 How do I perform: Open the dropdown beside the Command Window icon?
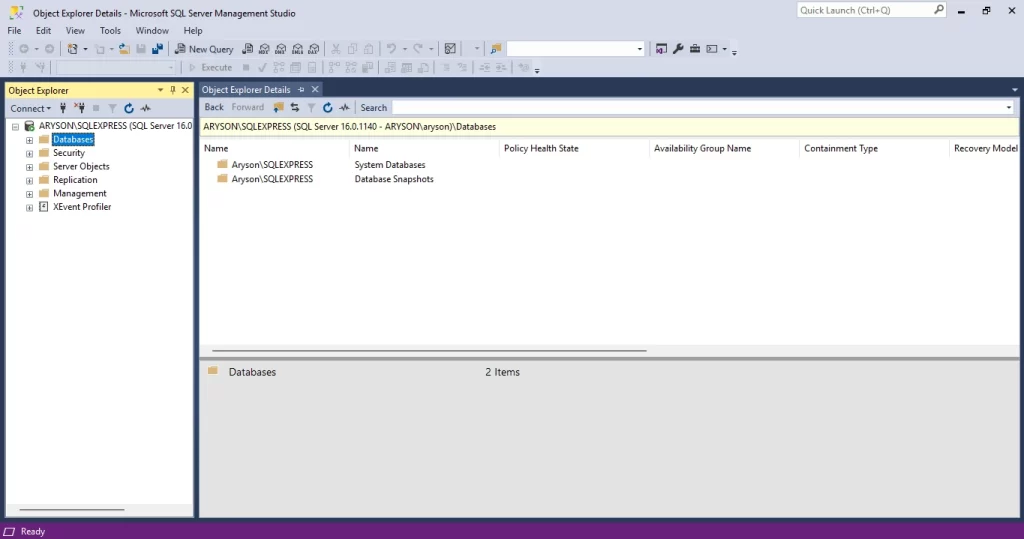coord(724,49)
